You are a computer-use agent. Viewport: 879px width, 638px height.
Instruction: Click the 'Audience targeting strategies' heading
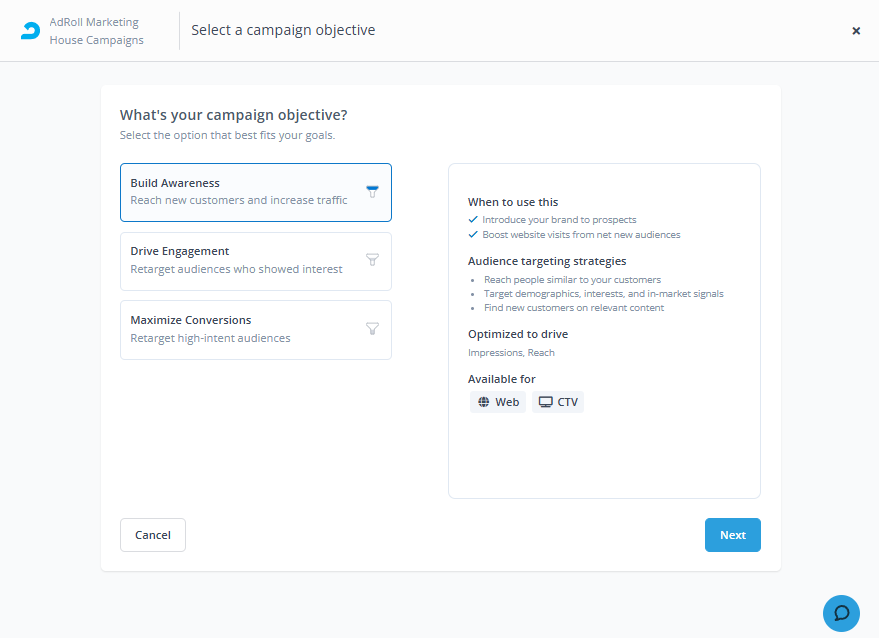[547, 261]
